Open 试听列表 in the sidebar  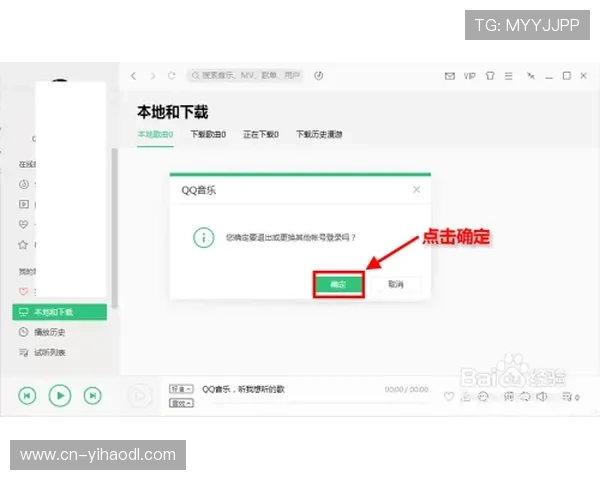[x=49, y=353]
